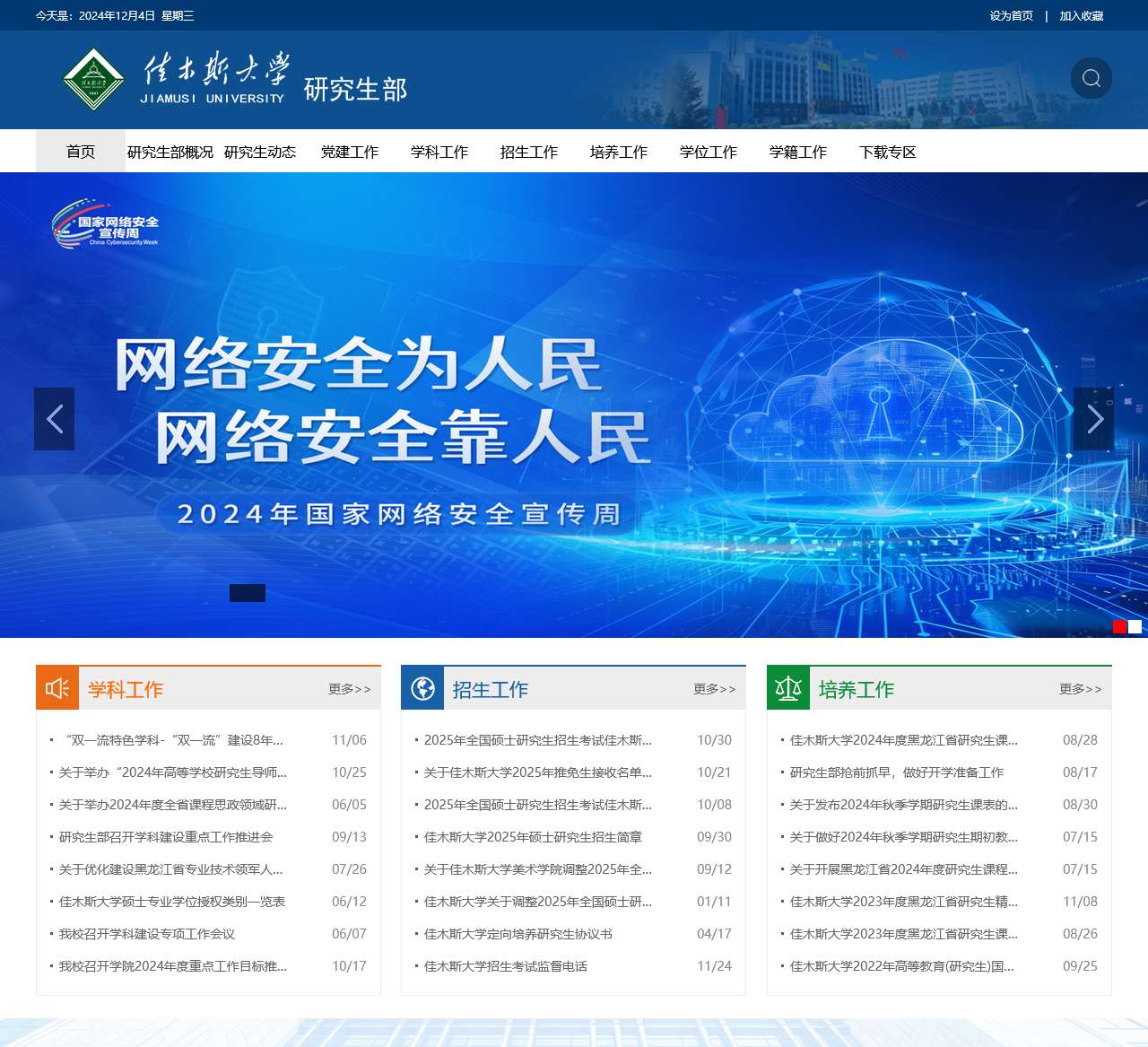Expand more items in 招生工作 section
The height and width of the screenshot is (1047, 1148).
714,689
